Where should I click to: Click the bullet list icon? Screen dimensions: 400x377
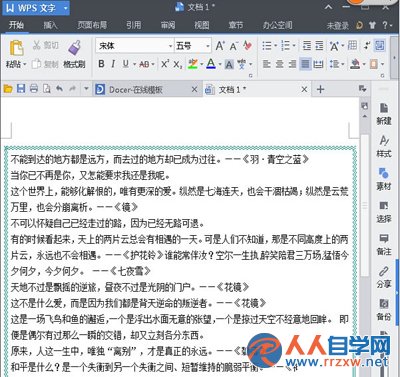267,46
